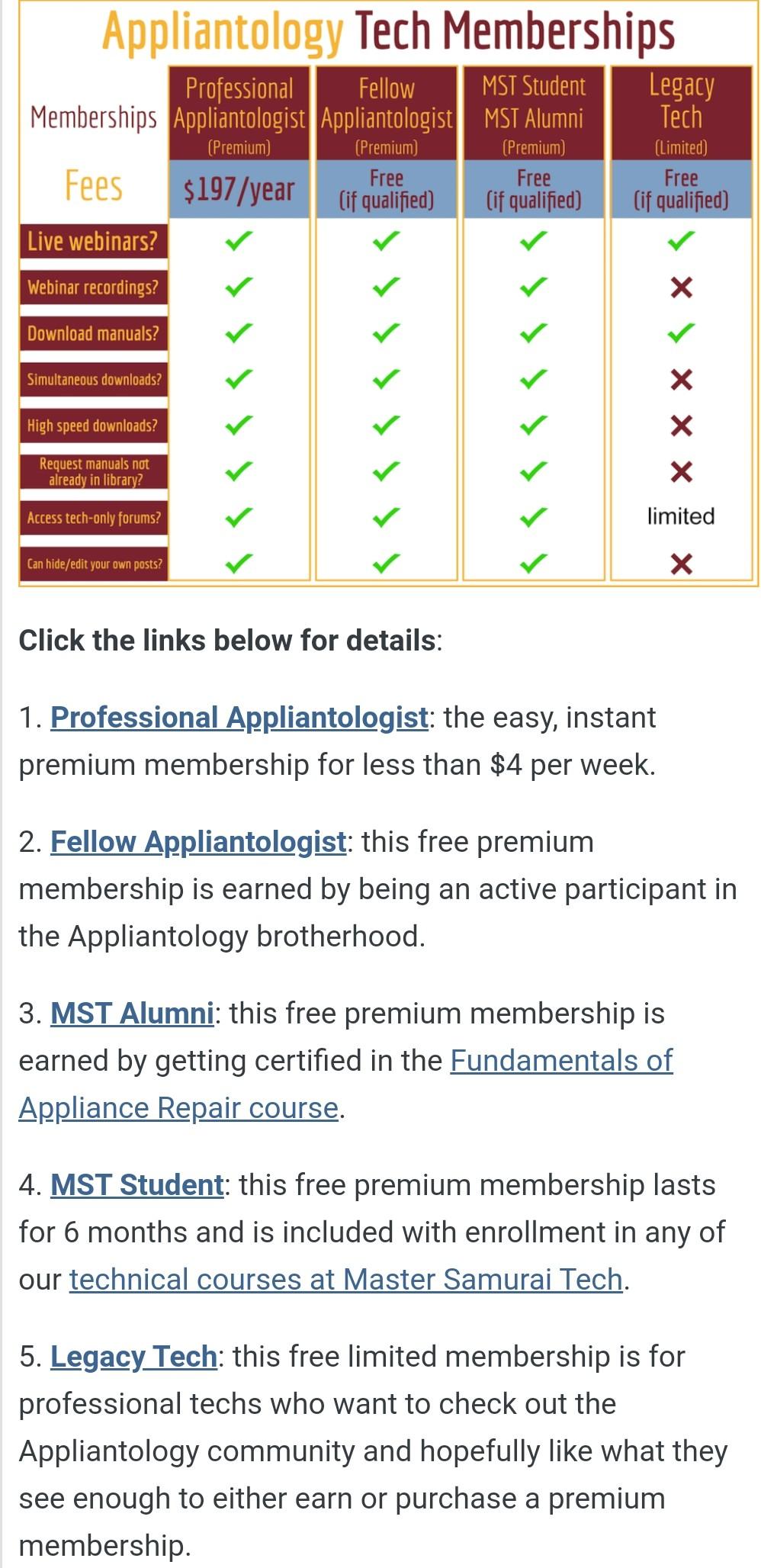Open technical courses at Master Samurai Tech link
The height and width of the screenshot is (1568, 761).
click(346, 1279)
